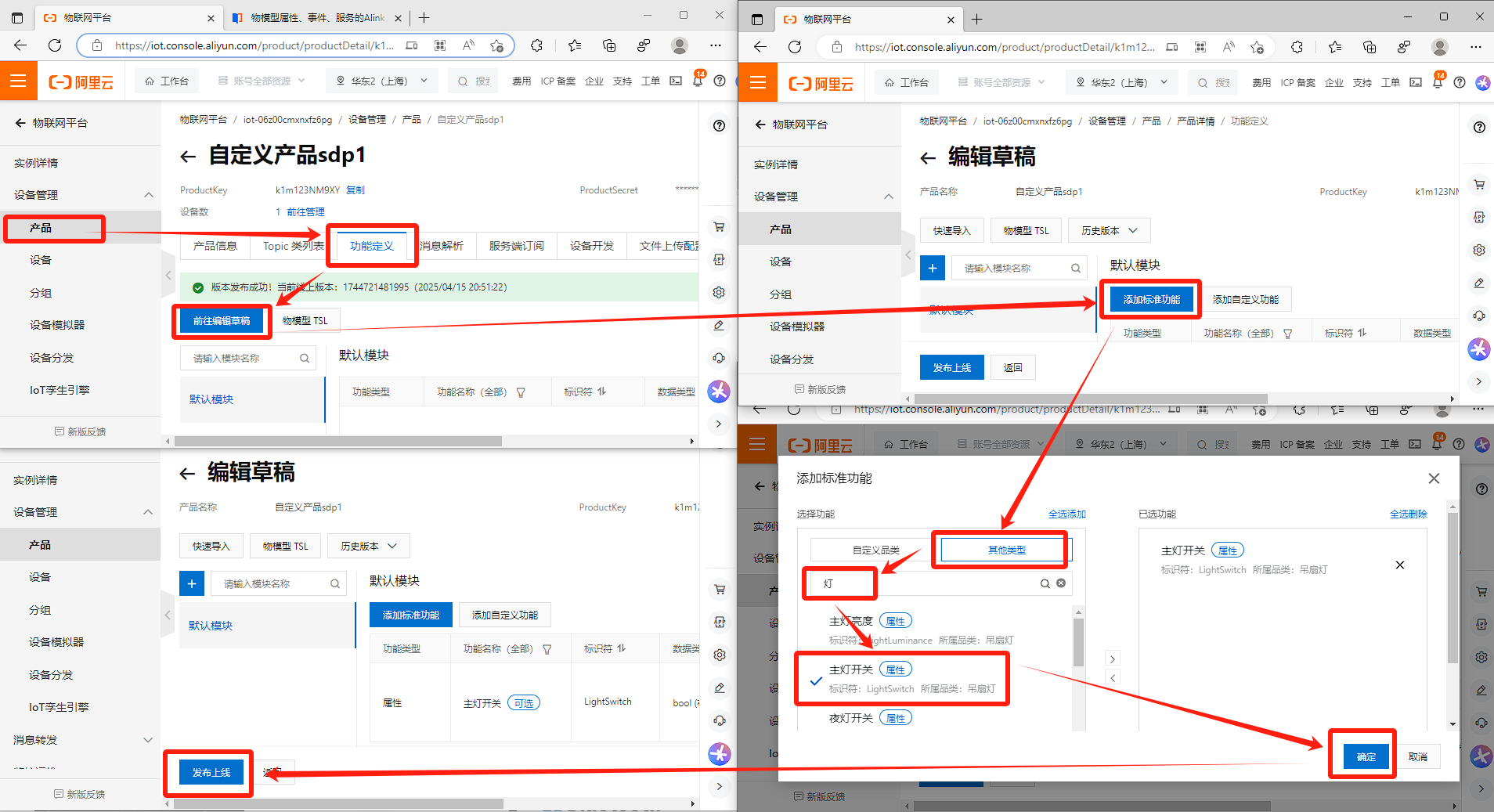
Task: Open 历史版本 dropdown in bottom-left panel
Action: 369,547
